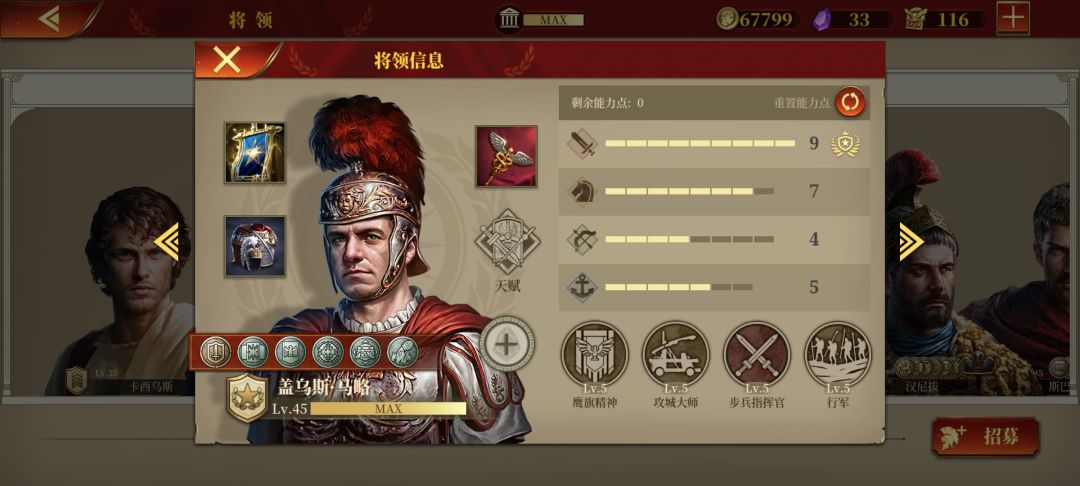
Task: Click the 招募 recruit button
Action: coord(986,436)
